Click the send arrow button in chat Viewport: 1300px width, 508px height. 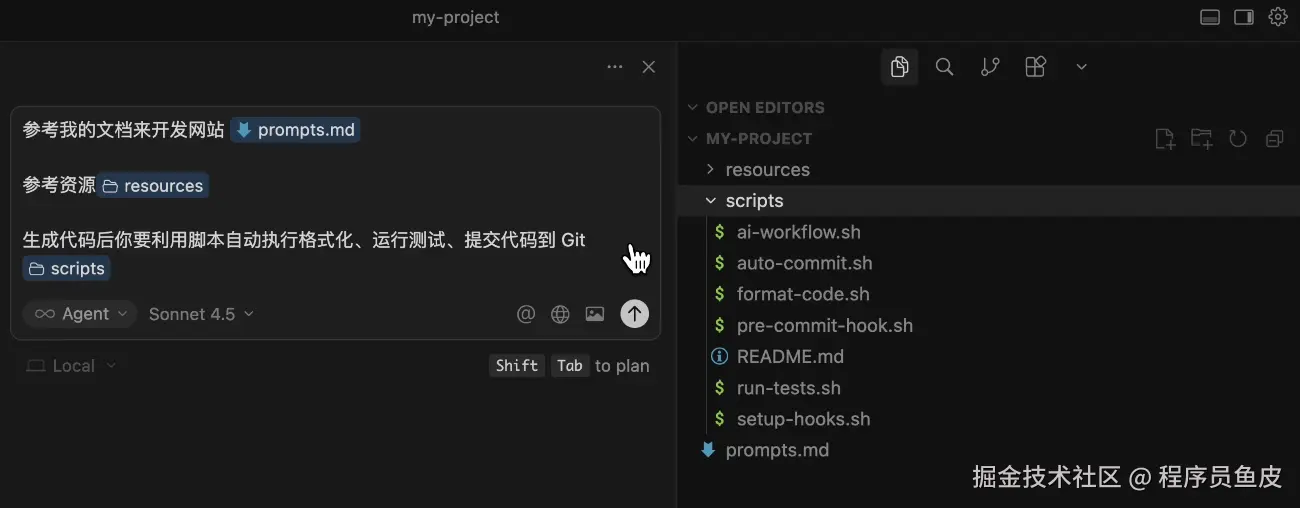(634, 314)
